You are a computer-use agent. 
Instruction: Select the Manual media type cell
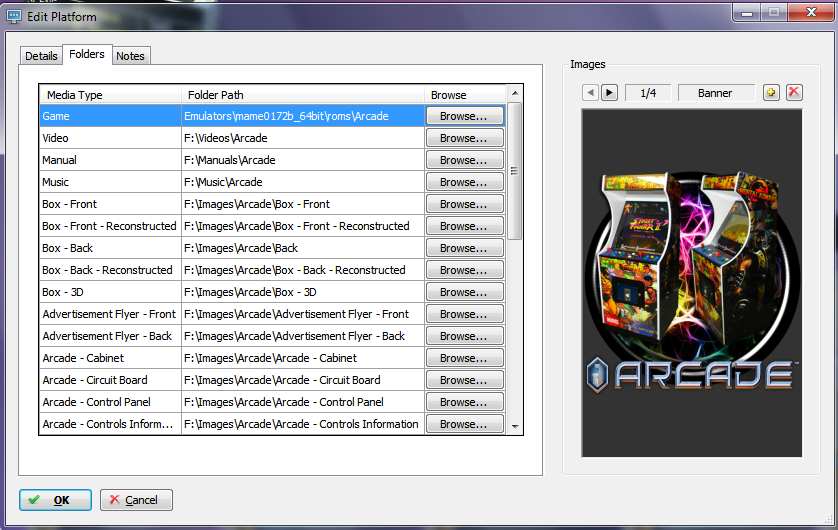pos(111,160)
